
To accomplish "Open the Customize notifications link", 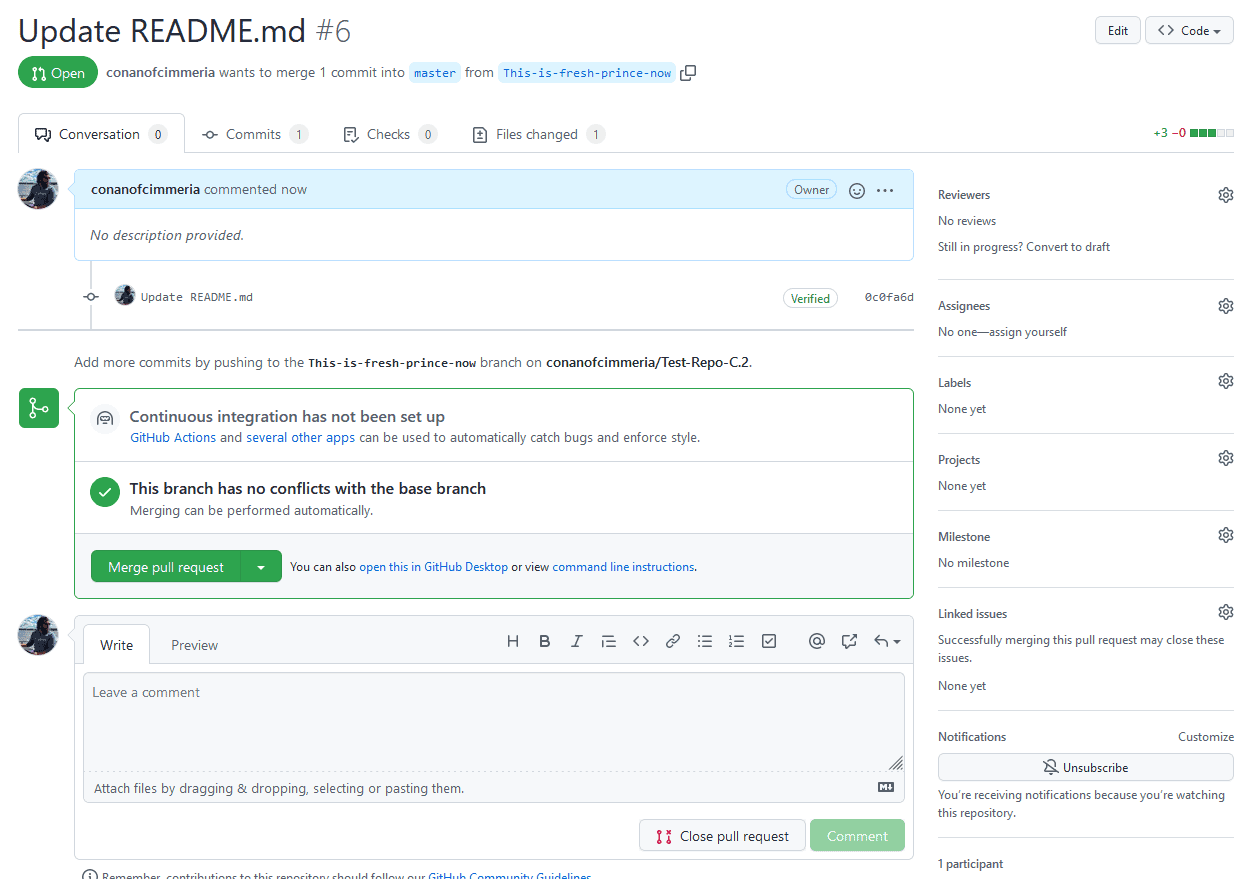I will coord(1206,737).
